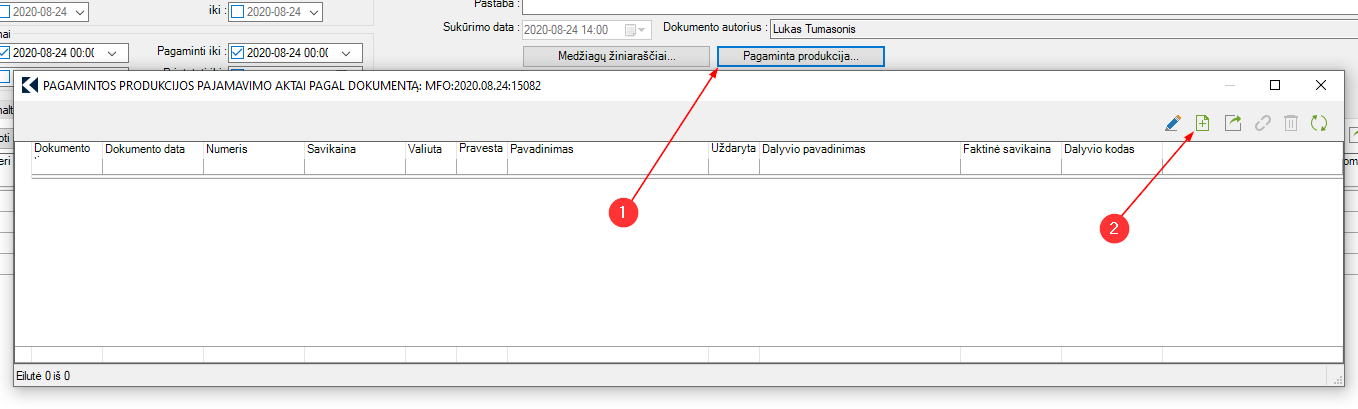This screenshot has width=1358, height=409.
Task: Click the greyed chain link icon
Action: [x=1262, y=123]
